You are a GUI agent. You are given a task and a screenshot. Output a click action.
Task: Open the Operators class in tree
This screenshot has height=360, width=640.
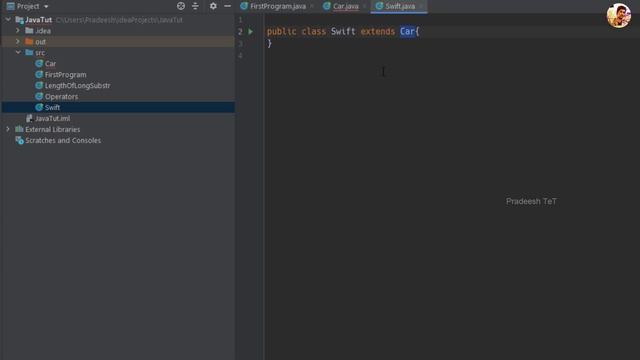click(61, 97)
